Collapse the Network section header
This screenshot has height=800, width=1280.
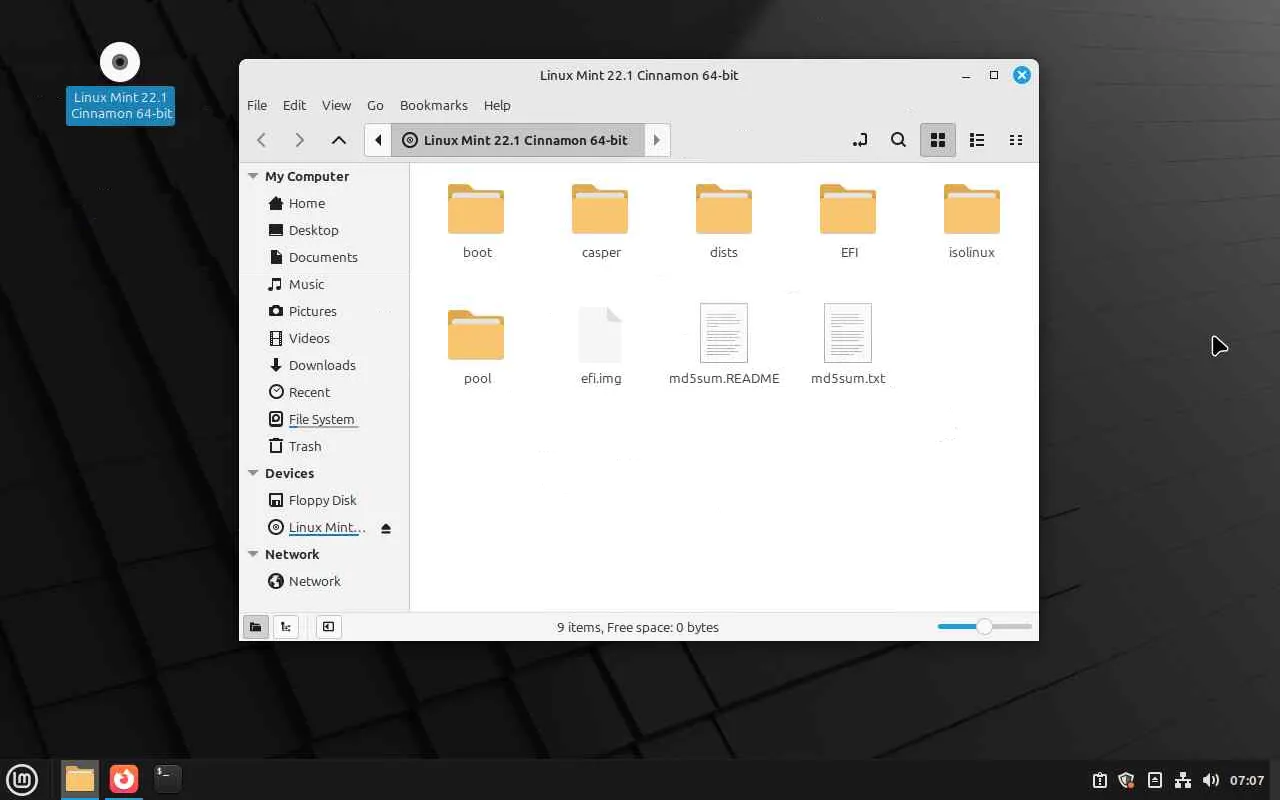point(253,554)
